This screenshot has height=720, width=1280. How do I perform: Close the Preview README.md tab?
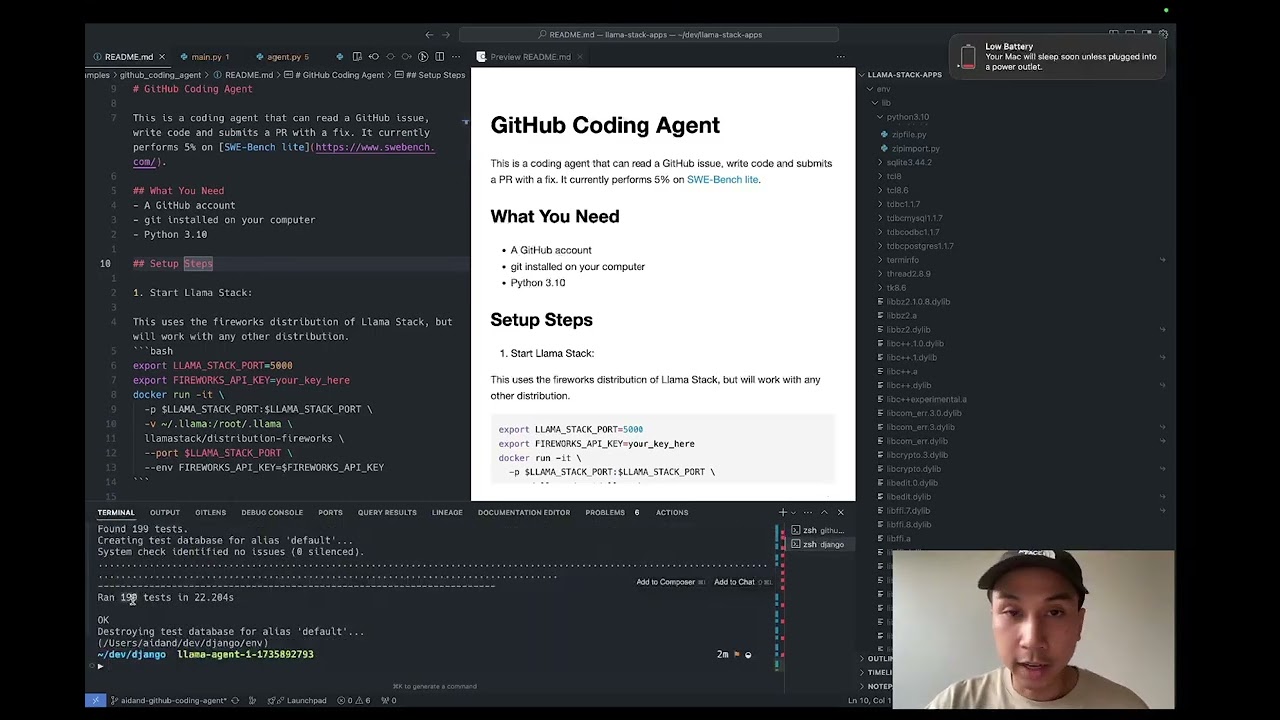(x=579, y=57)
